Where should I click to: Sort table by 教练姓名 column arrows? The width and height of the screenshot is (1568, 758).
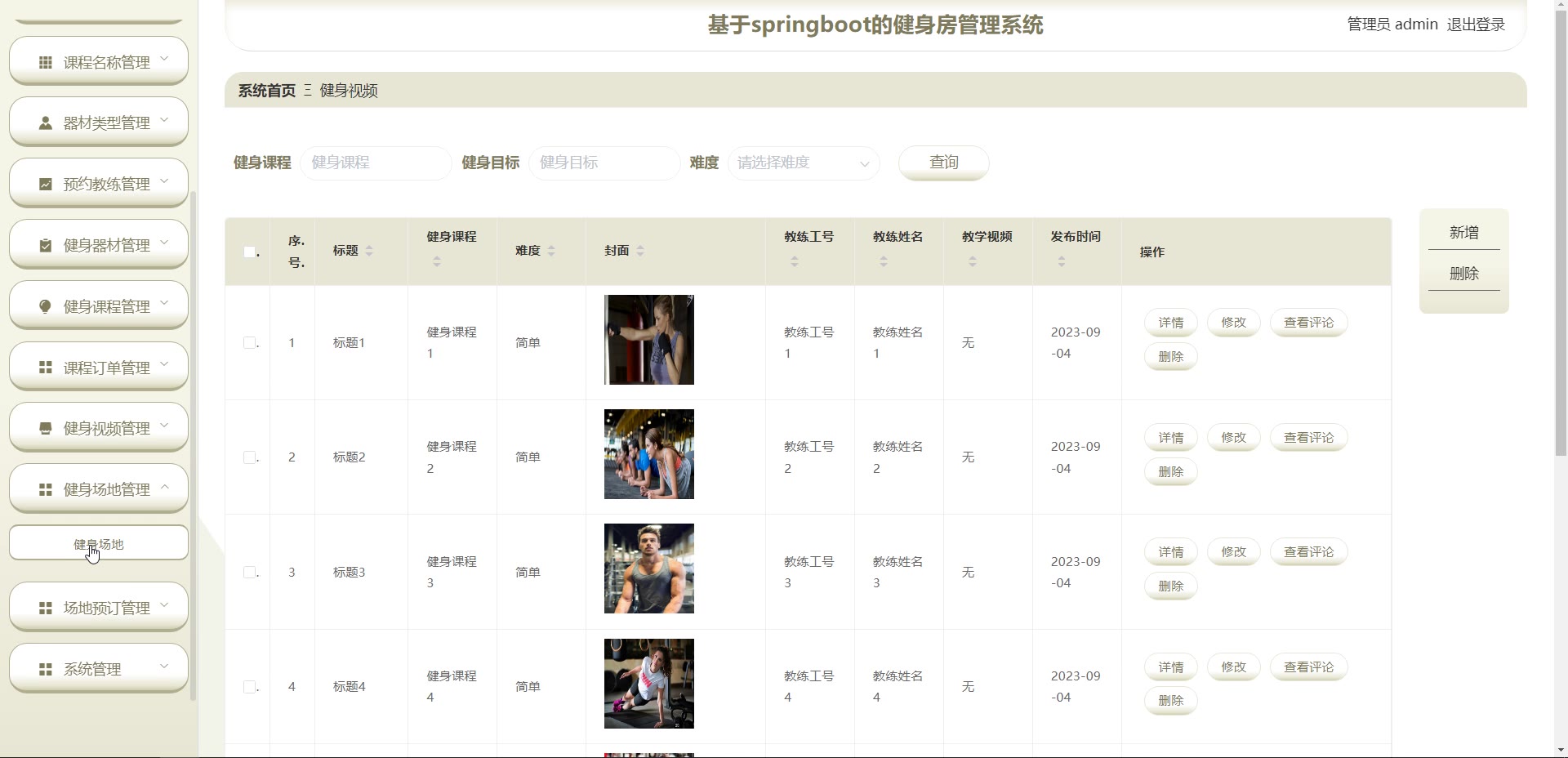pos(884,261)
